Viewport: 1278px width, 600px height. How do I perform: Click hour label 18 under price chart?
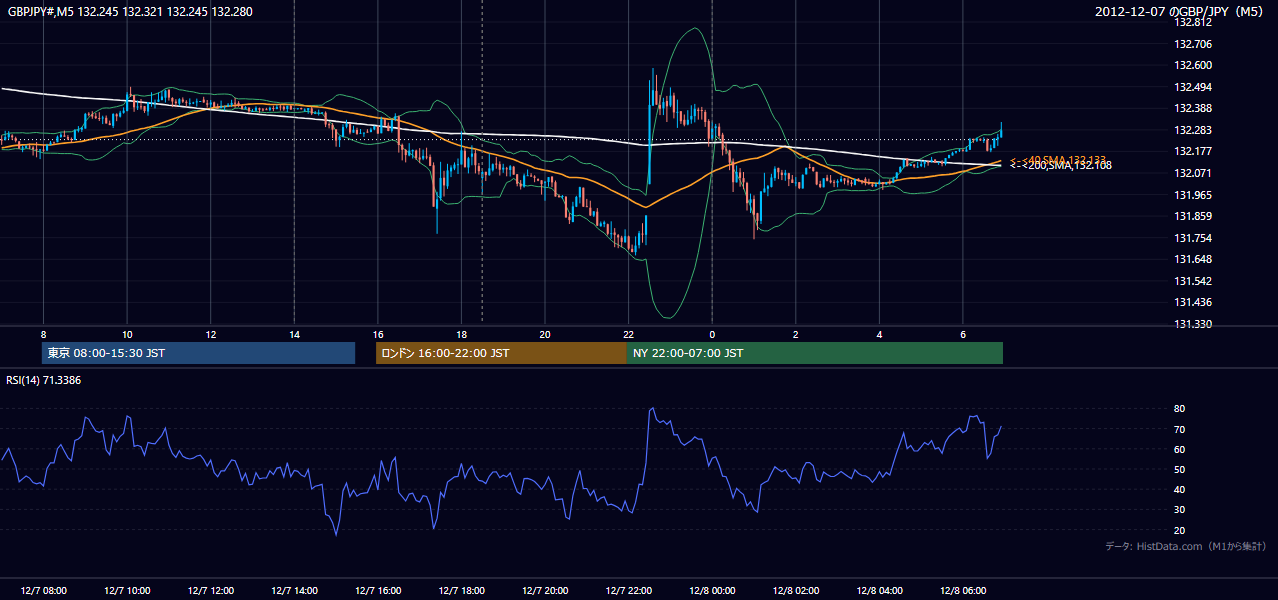click(x=461, y=334)
